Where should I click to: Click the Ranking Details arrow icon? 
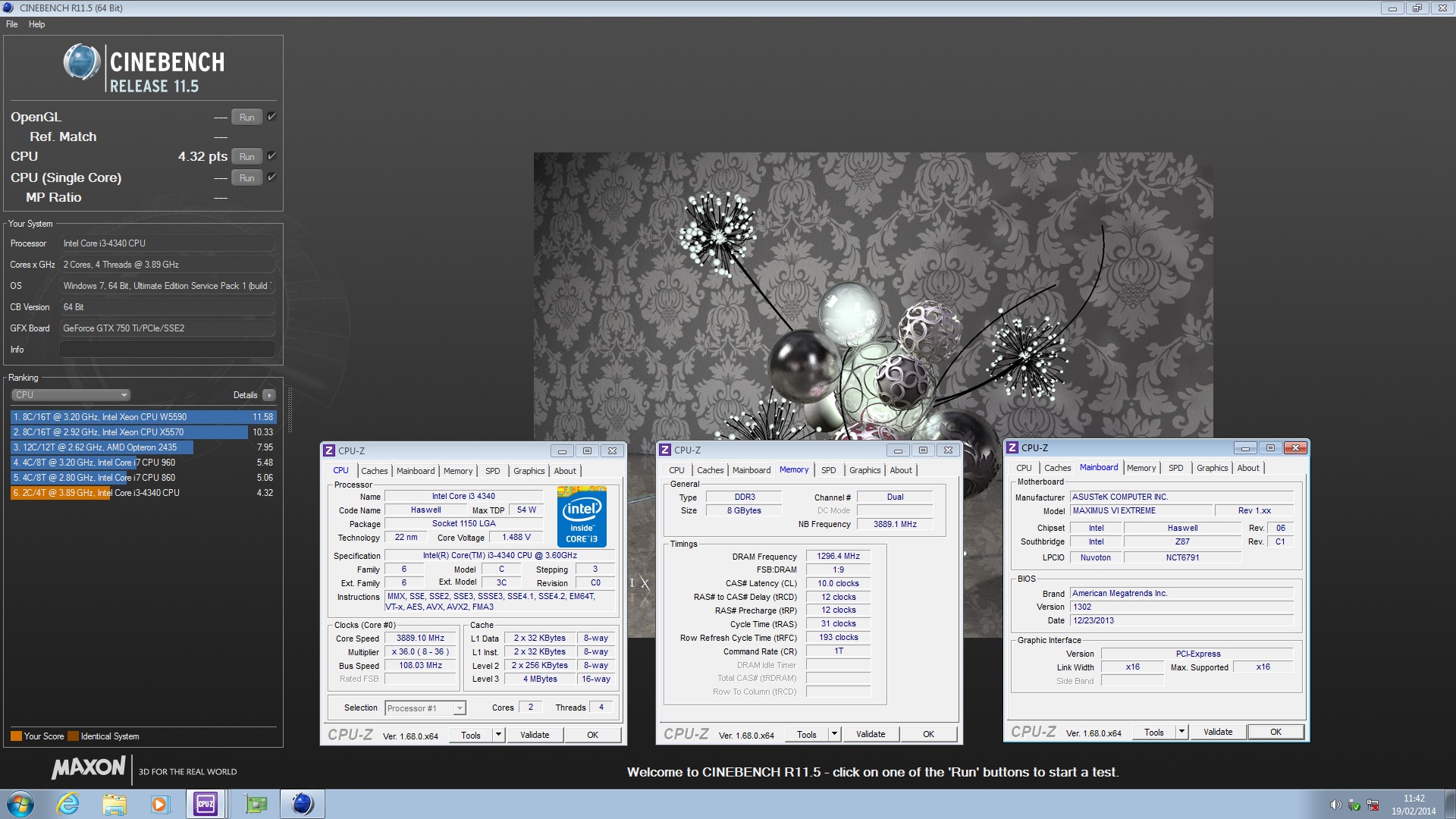click(268, 395)
